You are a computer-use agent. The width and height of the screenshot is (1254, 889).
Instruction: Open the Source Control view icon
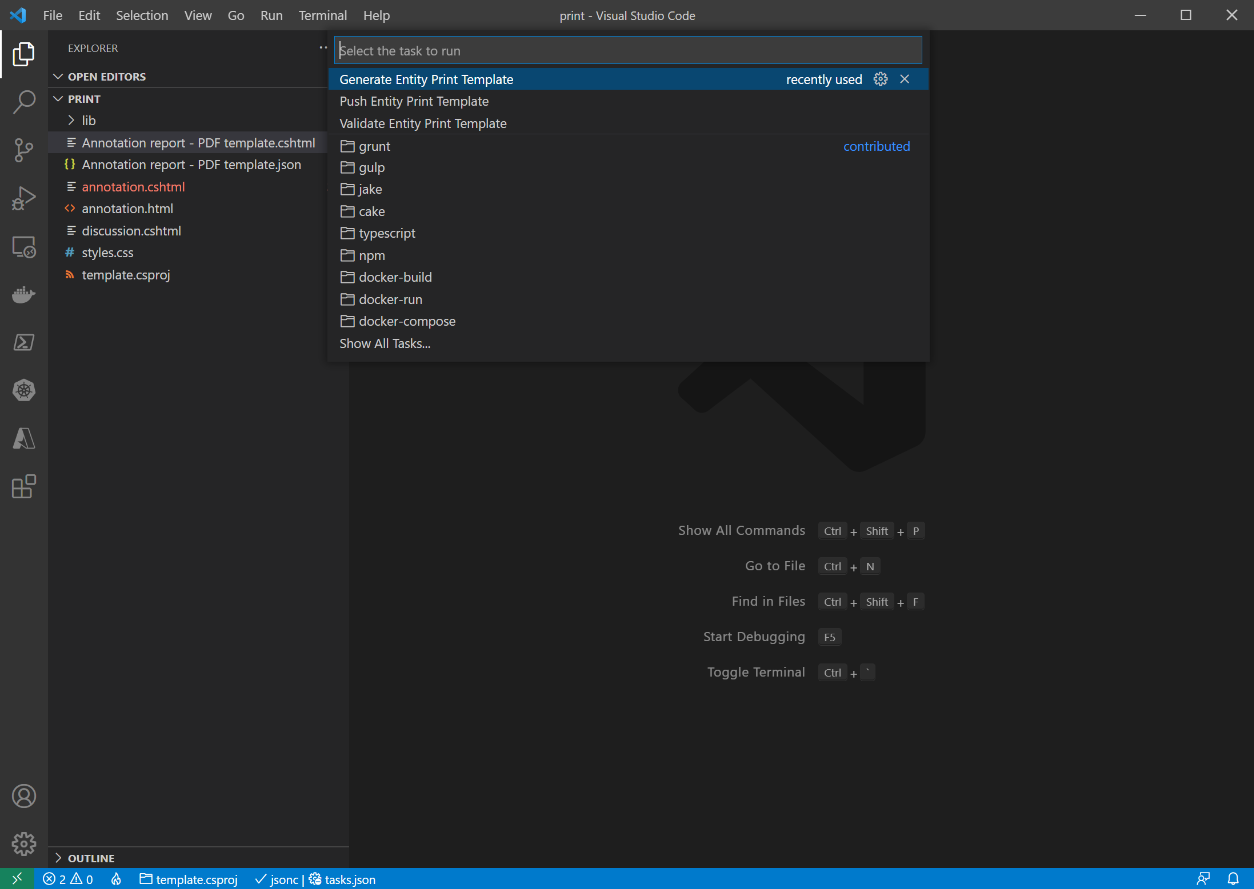[x=24, y=150]
